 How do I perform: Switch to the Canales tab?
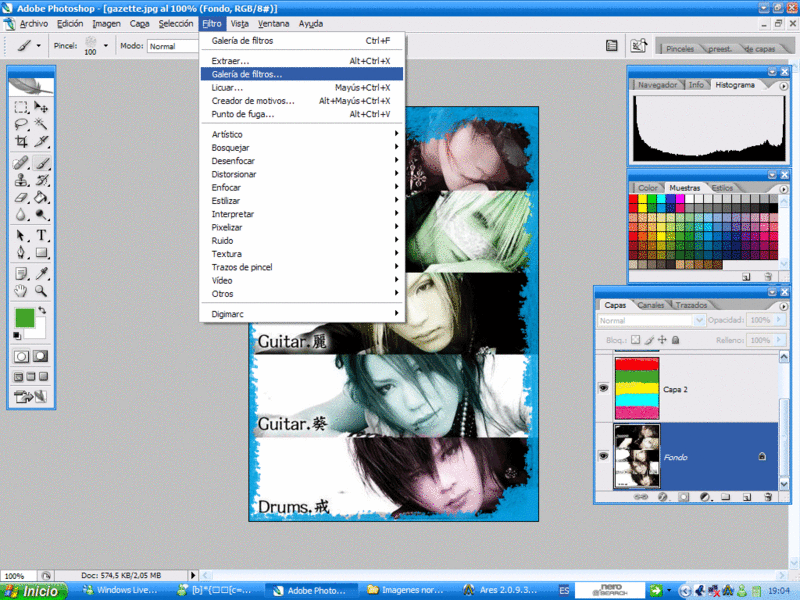[651, 305]
